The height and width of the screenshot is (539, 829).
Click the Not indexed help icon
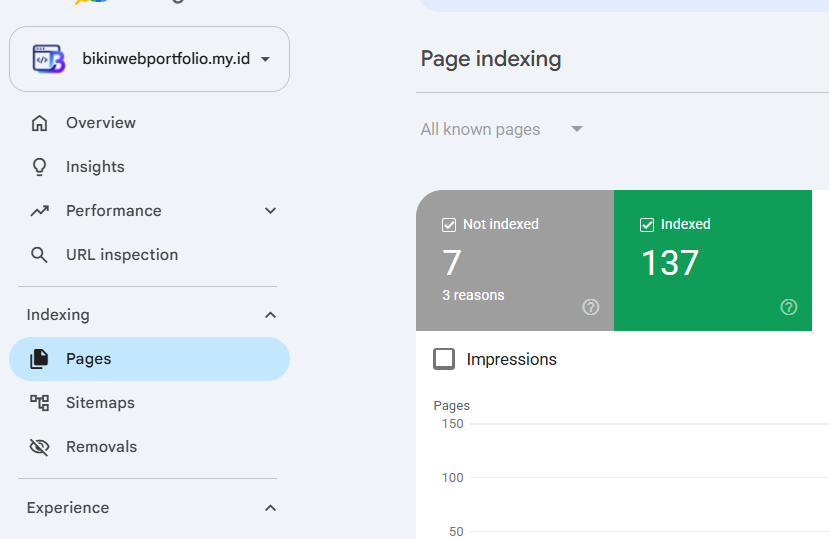(x=591, y=307)
